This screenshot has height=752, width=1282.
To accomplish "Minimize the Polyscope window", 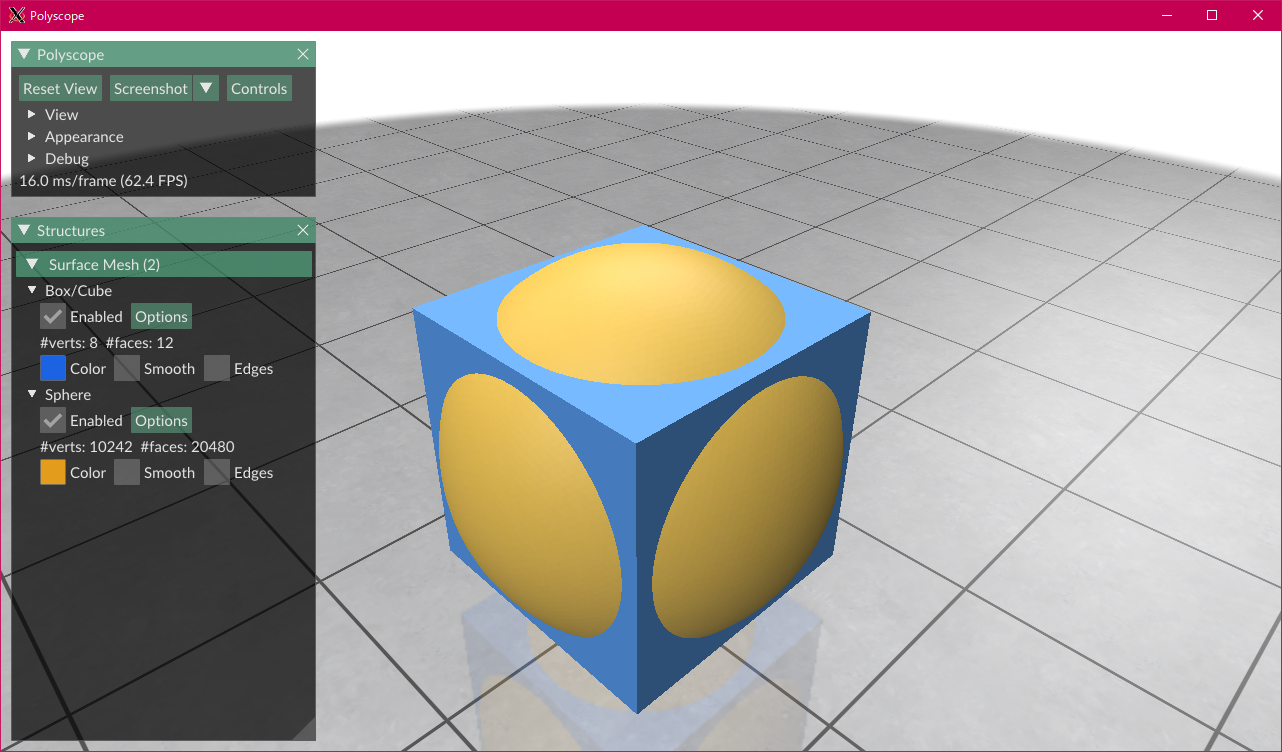I will 1166,15.
